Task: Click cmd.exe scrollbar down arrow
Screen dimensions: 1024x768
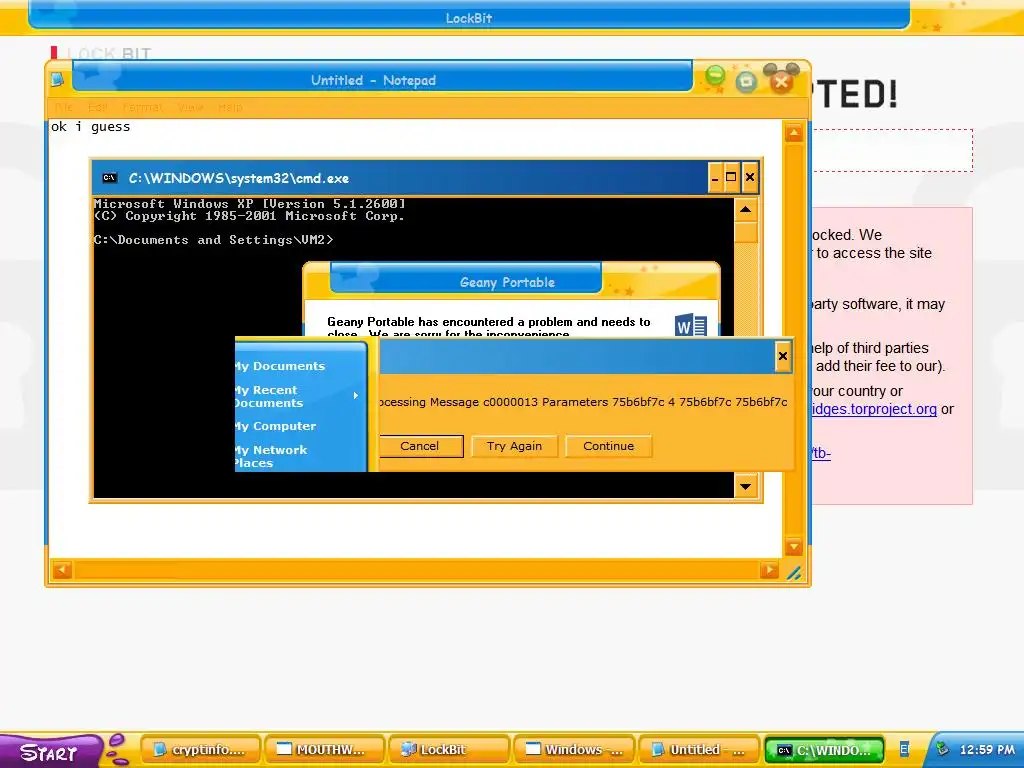Action: click(746, 486)
